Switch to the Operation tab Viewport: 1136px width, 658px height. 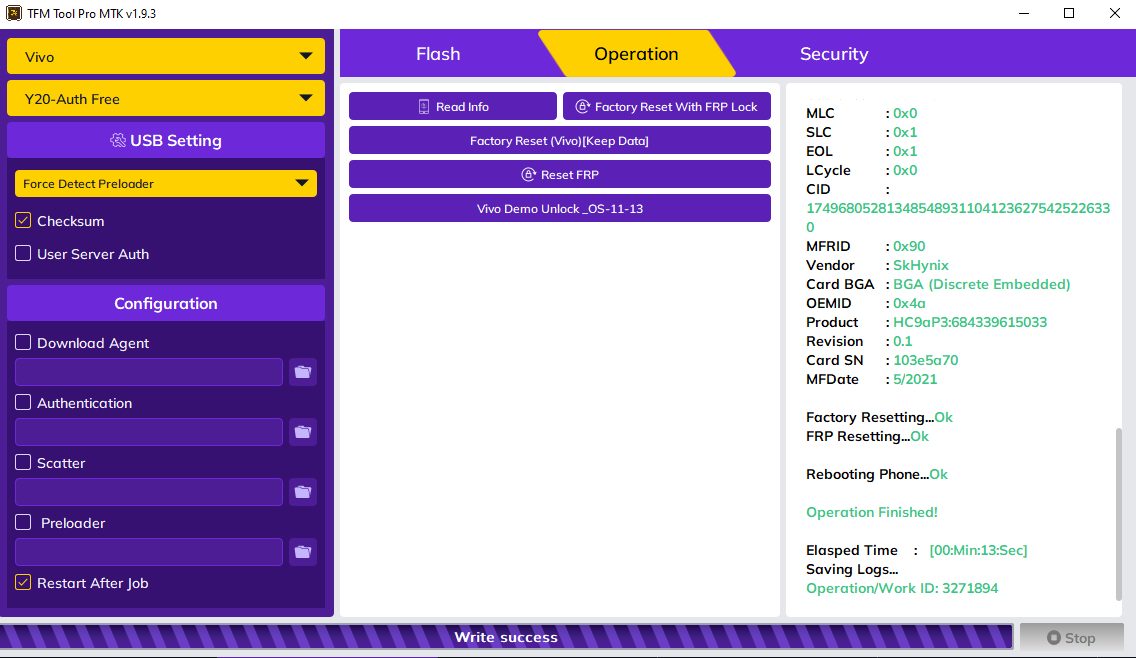pos(636,54)
